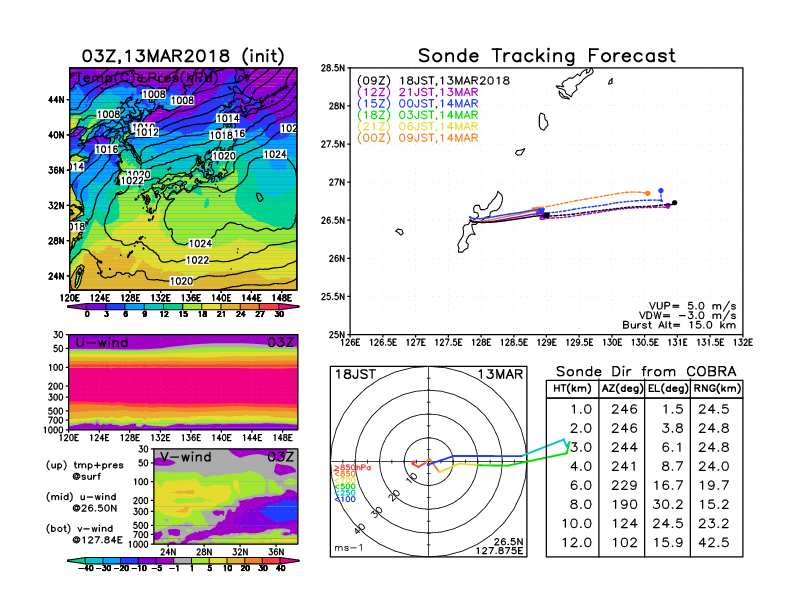Click the "VDW= -3.0 m/s" parameter text
Image resolution: width=792 pixels, height=612 pixels.
pyautogui.click(x=687, y=316)
